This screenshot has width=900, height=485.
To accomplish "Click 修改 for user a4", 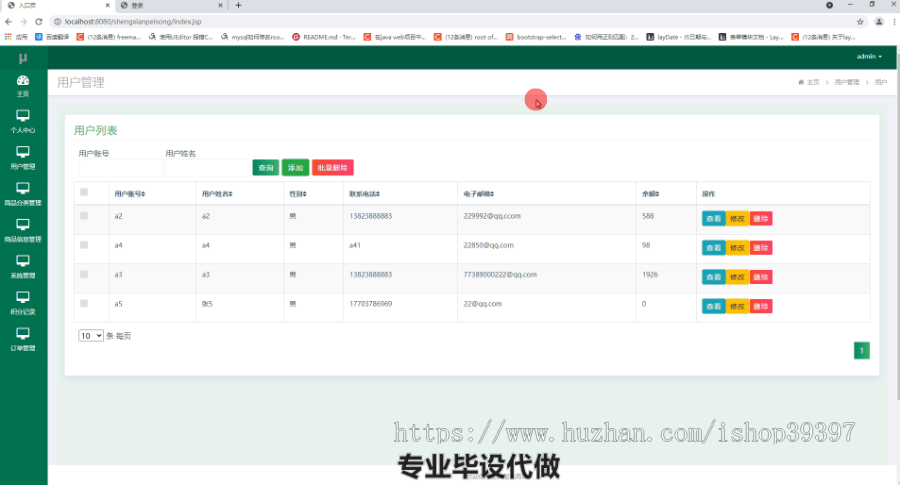I will pos(737,248).
